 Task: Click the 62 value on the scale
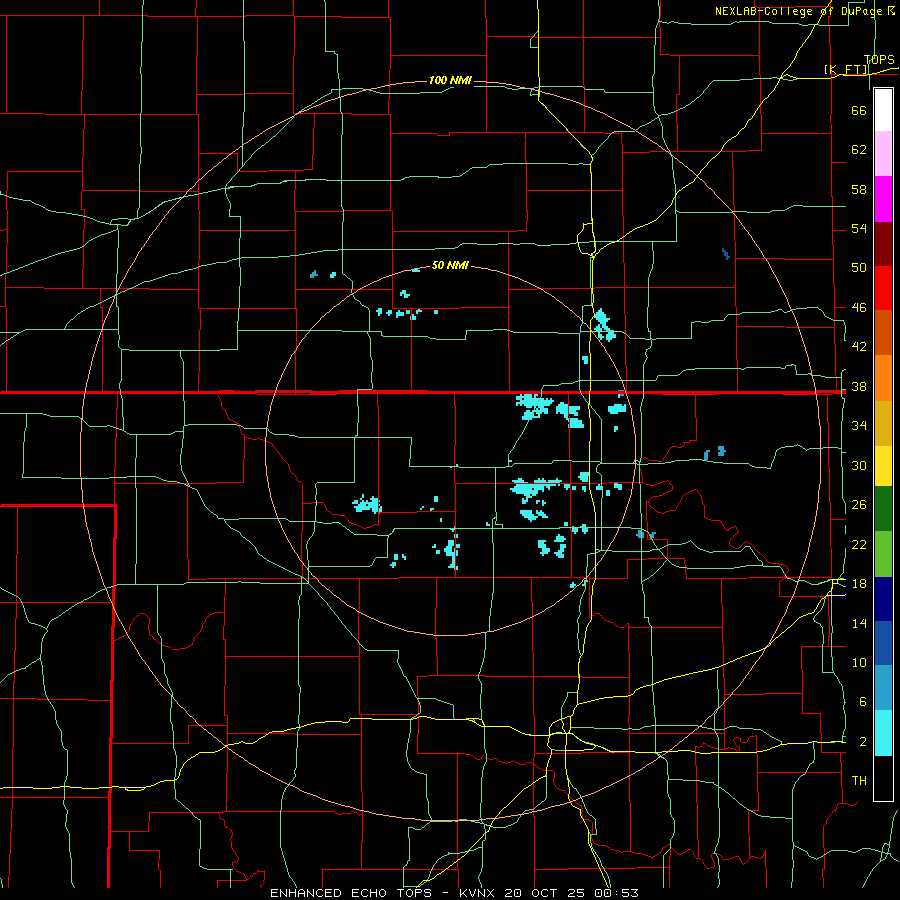tap(859, 150)
